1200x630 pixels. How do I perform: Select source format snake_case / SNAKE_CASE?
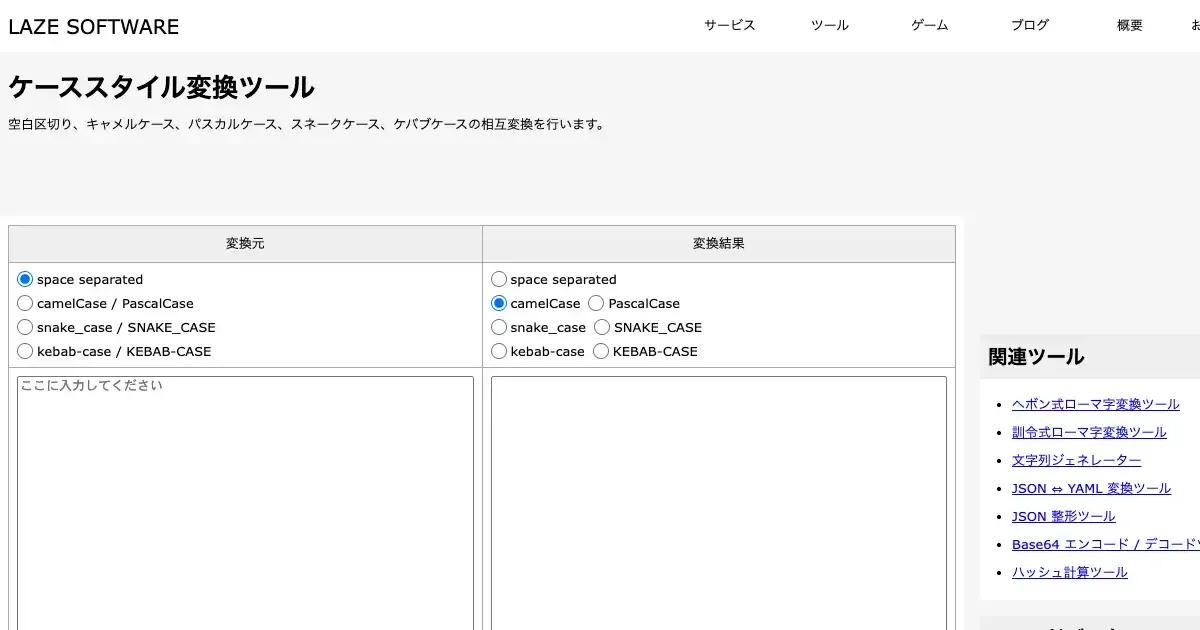click(x=25, y=327)
